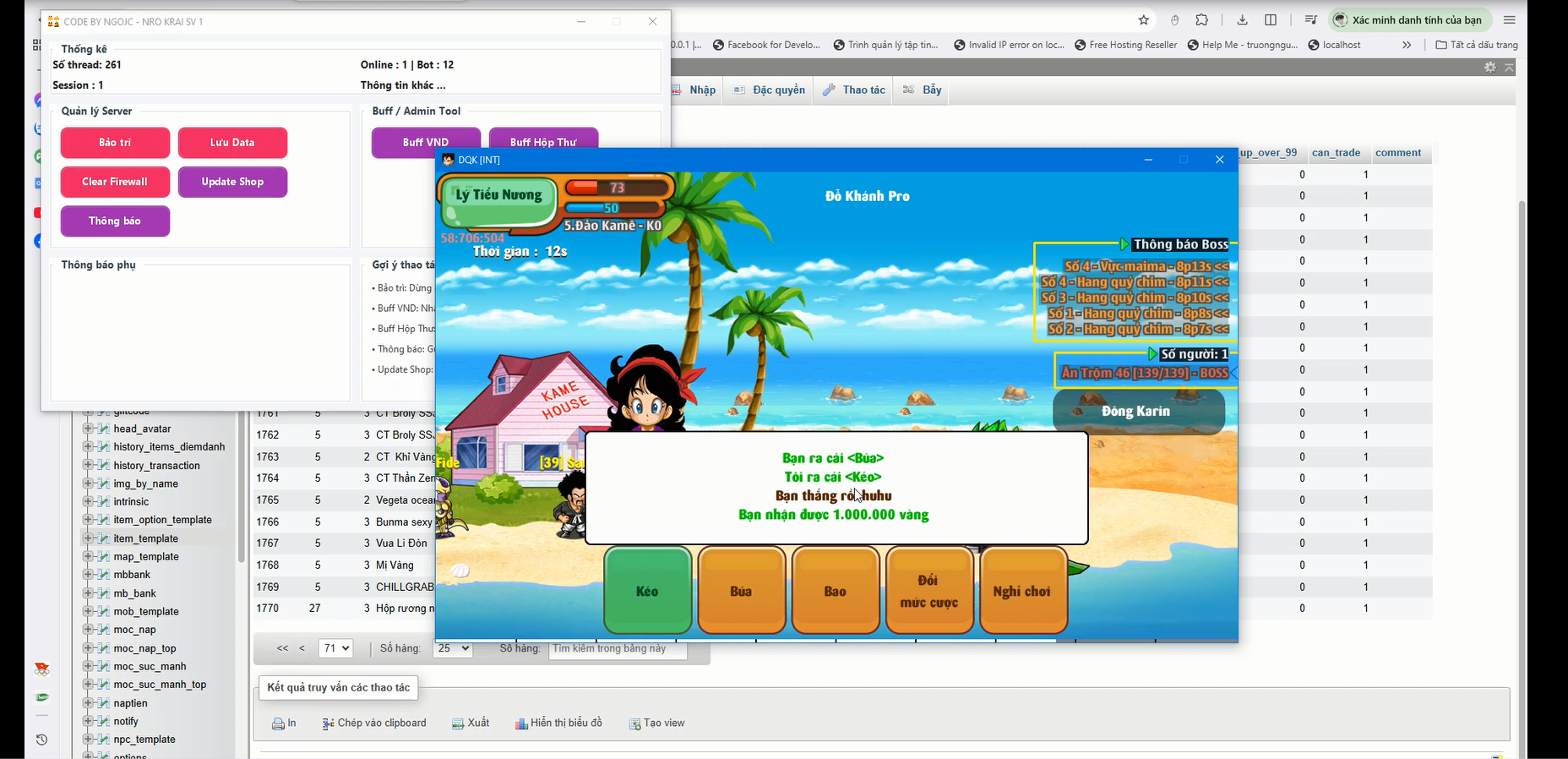Click the In print icon link
The image size is (1568, 759).
pyautogui.click(x=284, y=724)
